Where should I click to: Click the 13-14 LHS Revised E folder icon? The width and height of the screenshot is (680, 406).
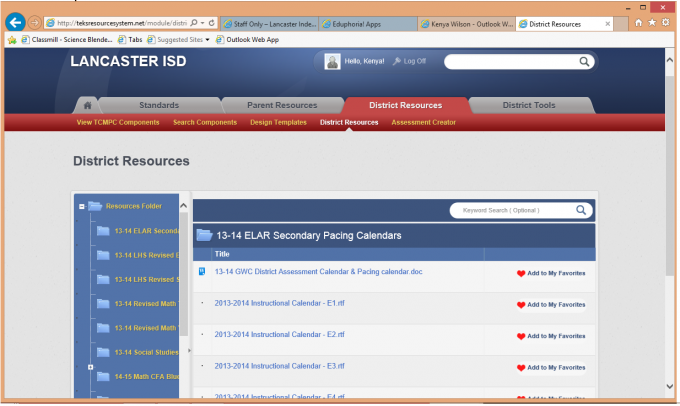(103, 255)
